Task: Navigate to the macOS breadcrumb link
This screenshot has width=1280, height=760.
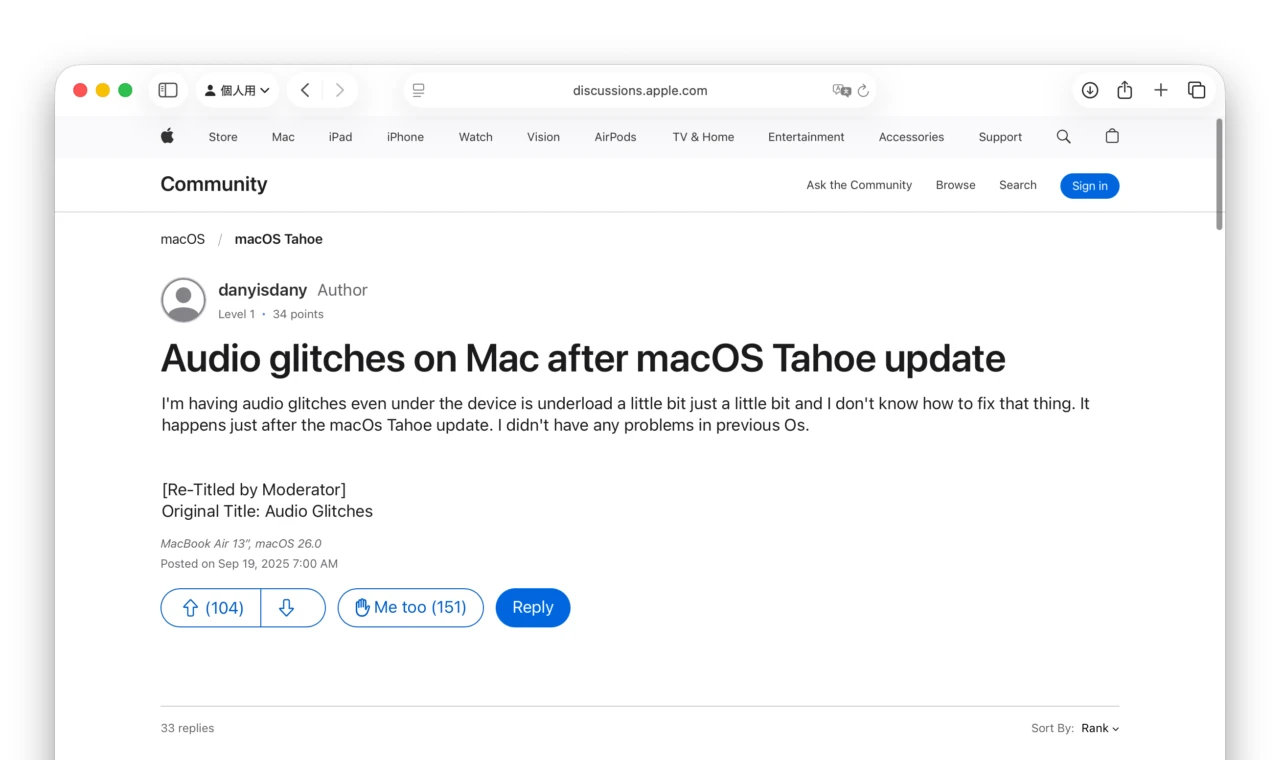Action: point(182,238)
